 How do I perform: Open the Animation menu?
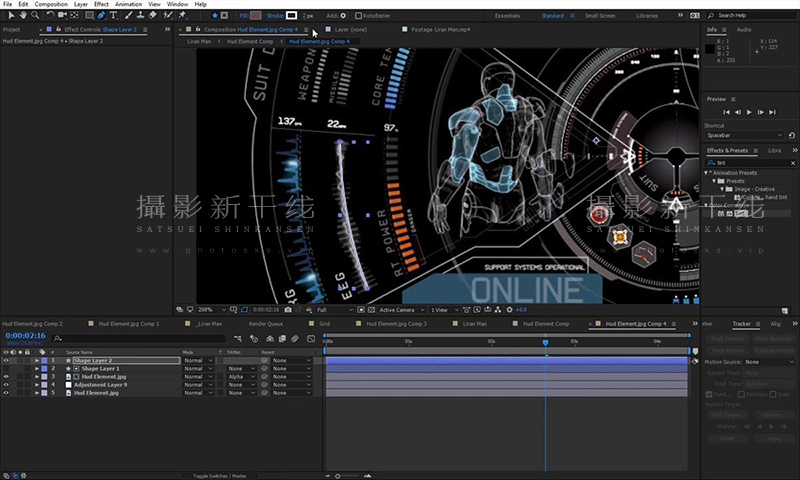coord(128,4)
